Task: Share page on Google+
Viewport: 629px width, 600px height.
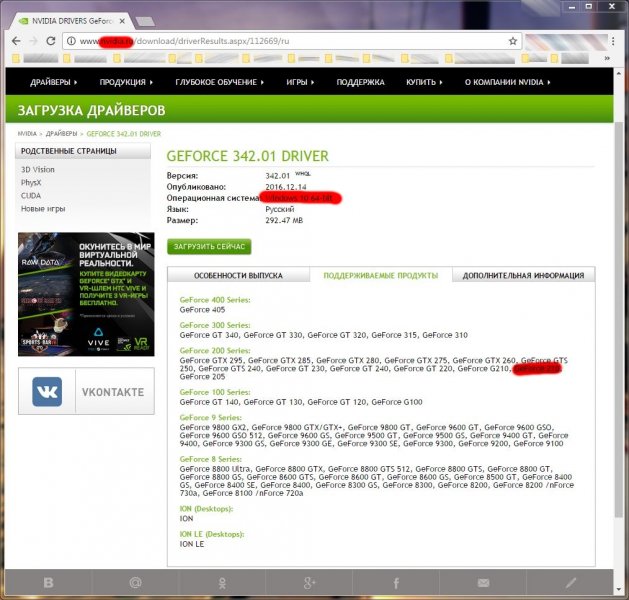Action: [x=309, y=582]
